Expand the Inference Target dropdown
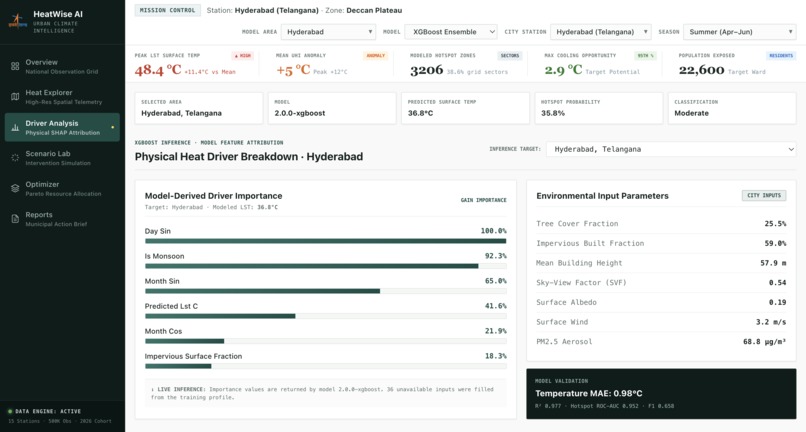This screenshot has height=432, width=806. point(671,149)
